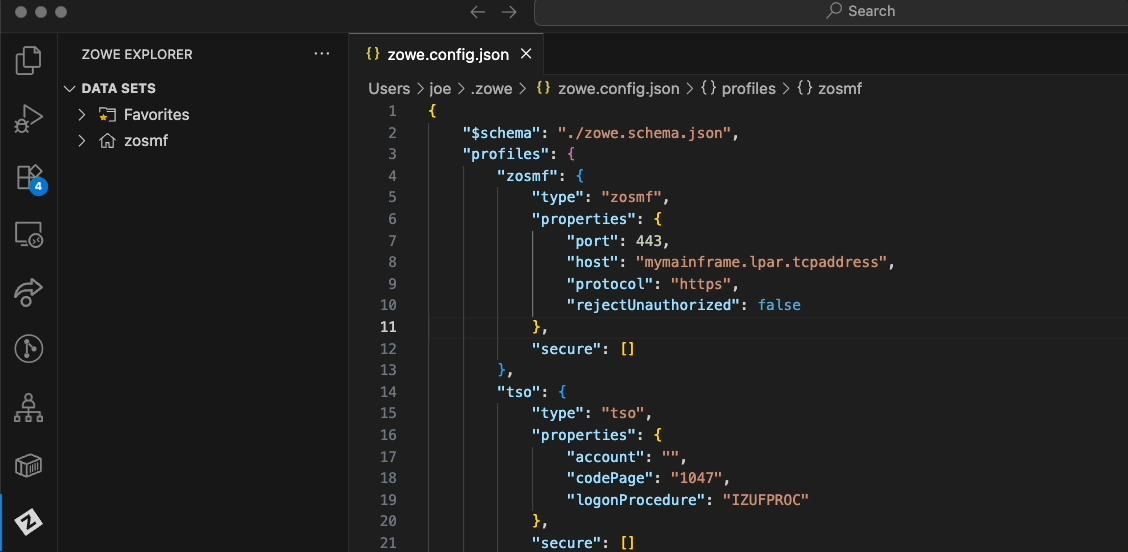Open the container box activity bar icon

(29, 466)
